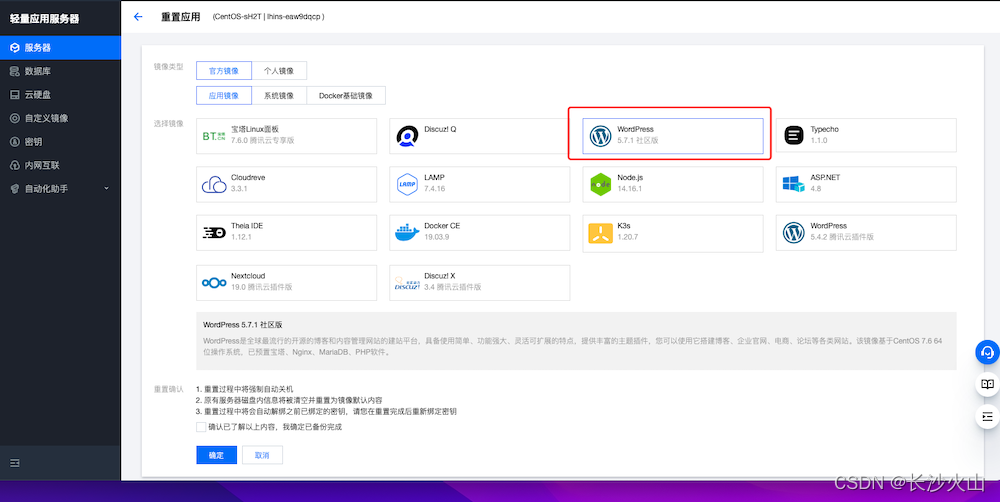Choose the 宝塔Linux面板 image card
This screenshot has width=1000, height=502.
[286, 135]
